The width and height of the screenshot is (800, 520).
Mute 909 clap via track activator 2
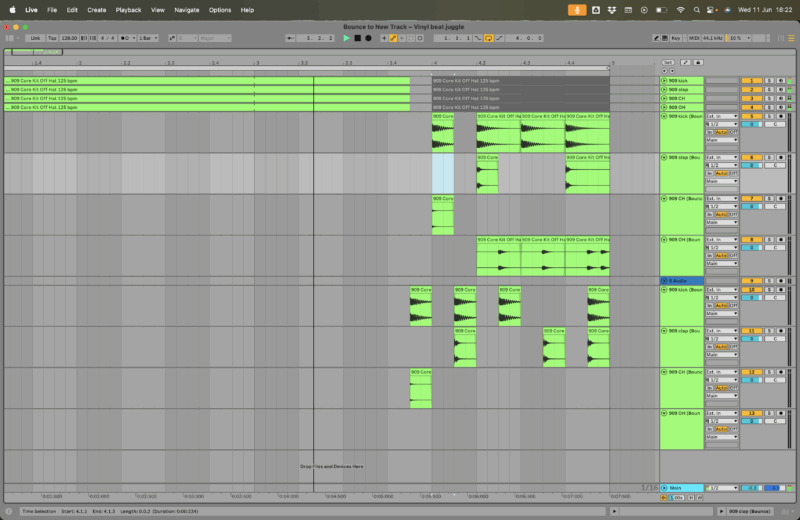coord(750,89)
